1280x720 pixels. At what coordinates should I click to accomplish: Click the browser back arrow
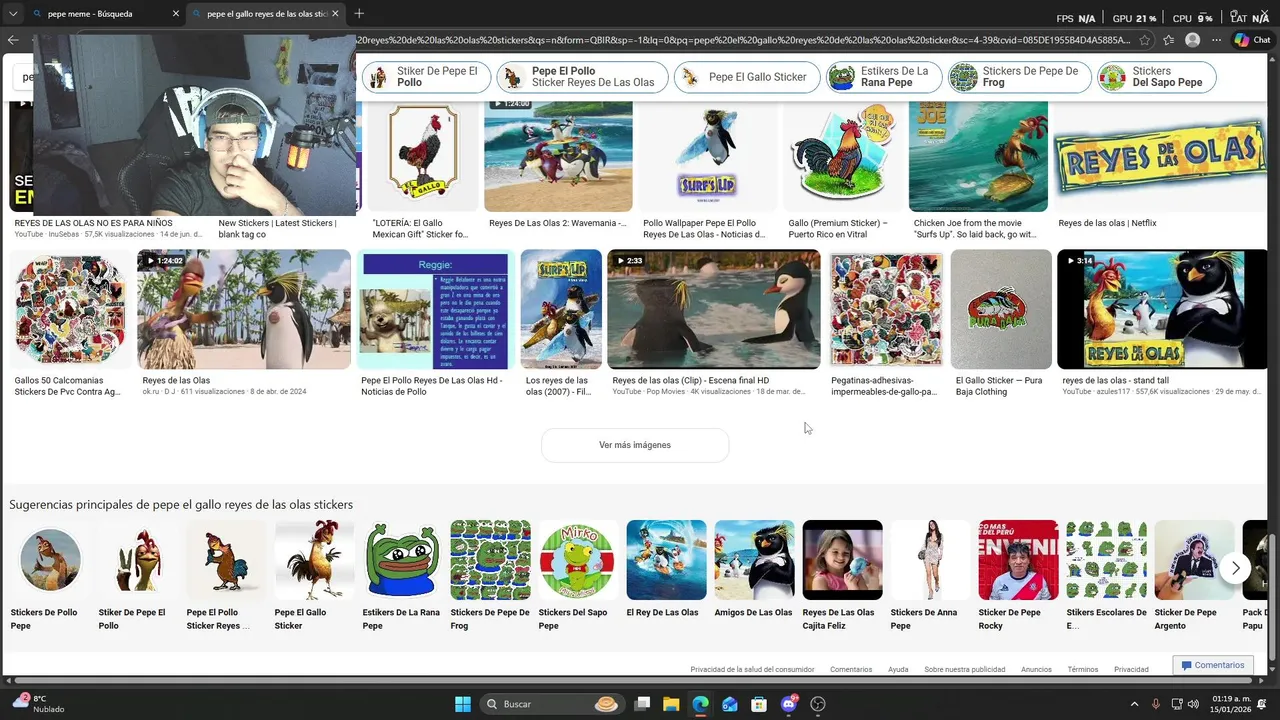click(x=12, y=40)
